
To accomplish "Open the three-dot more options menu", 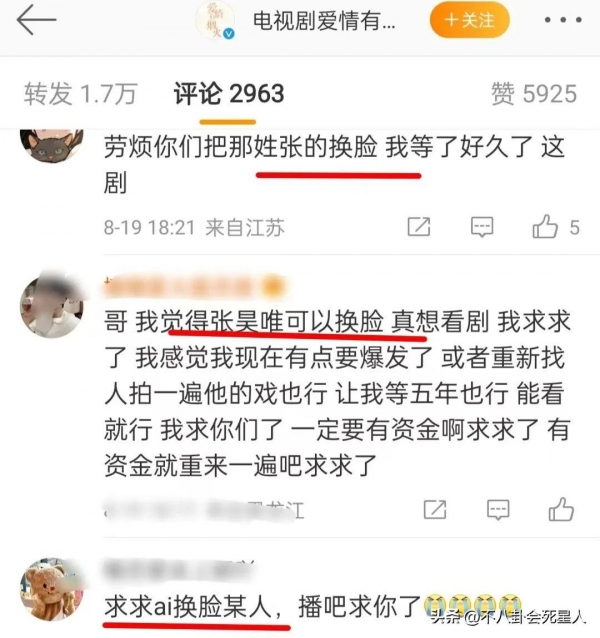I will (x=563, y=20).
